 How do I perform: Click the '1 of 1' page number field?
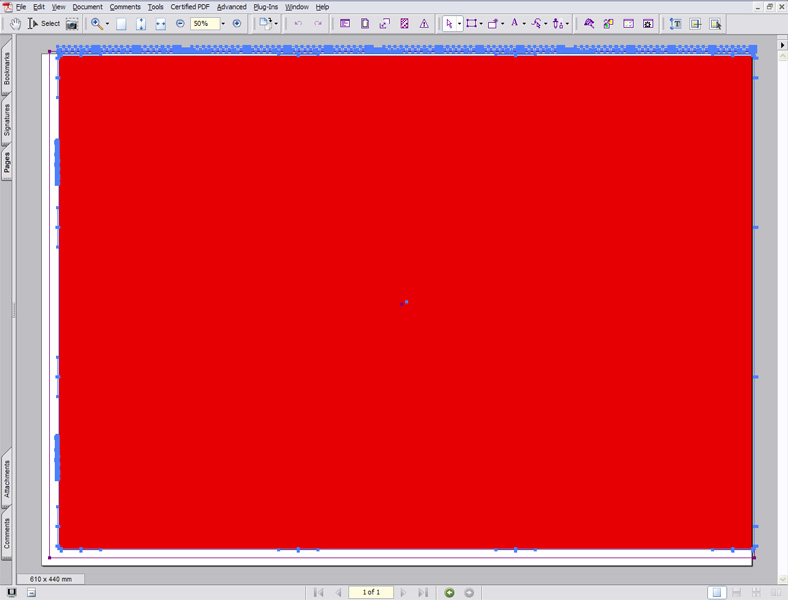pos(371,592)
